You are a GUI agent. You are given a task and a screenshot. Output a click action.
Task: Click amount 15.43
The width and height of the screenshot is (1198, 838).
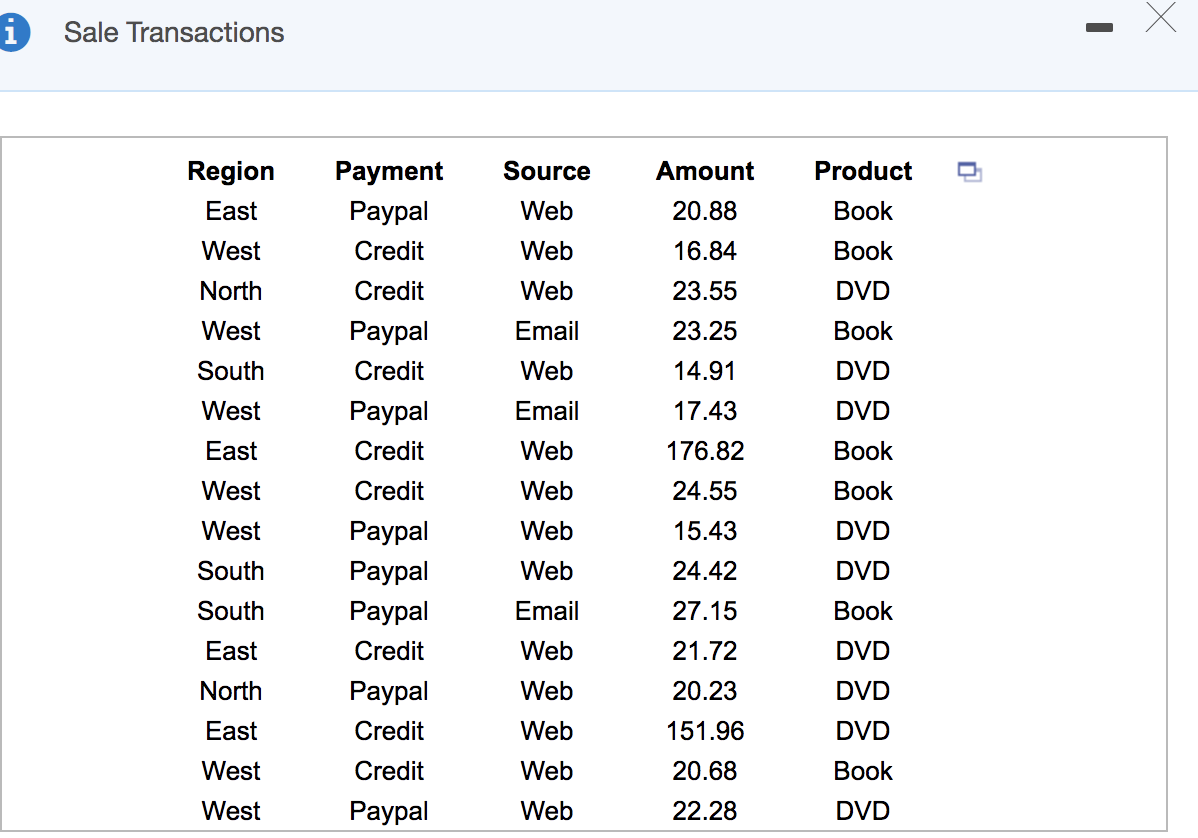pyautogui.click(x=704, y=531)
